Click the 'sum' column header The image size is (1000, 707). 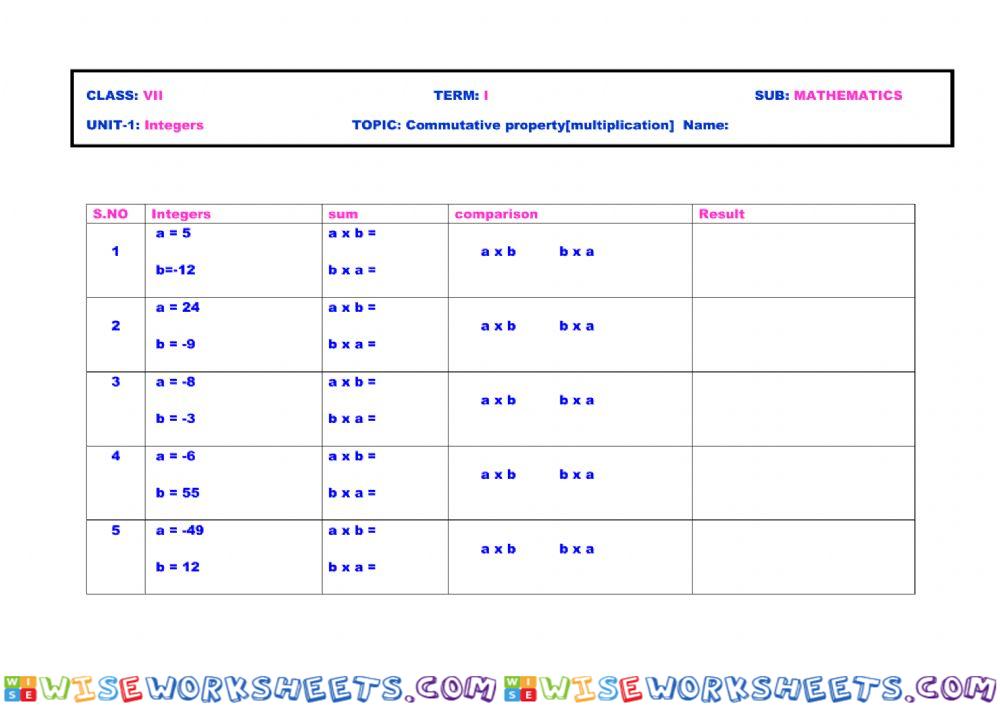coord(343,215)
